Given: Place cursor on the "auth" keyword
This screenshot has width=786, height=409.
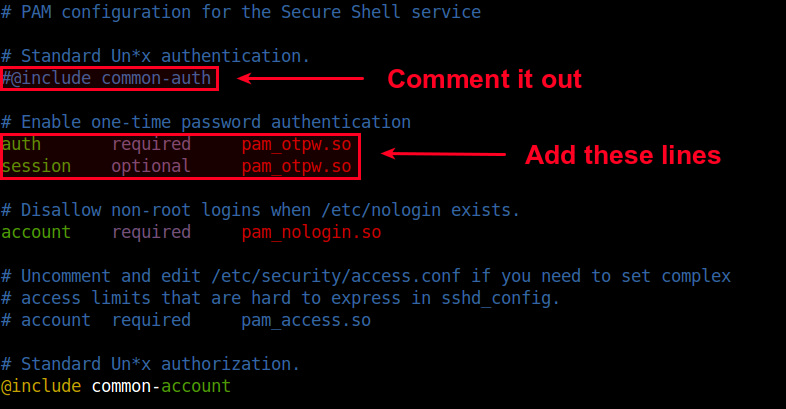Looking at the screenshot, I should [22, 144].
